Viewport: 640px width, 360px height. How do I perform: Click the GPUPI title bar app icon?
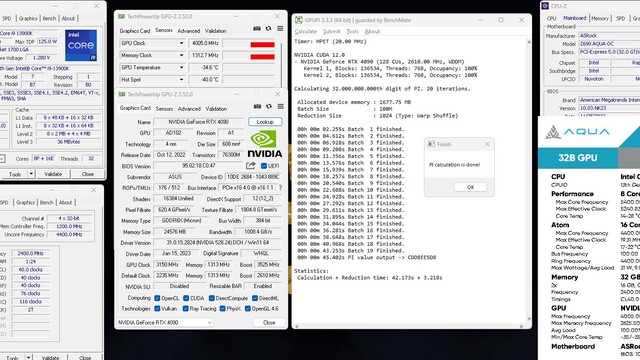click(299, 20)
